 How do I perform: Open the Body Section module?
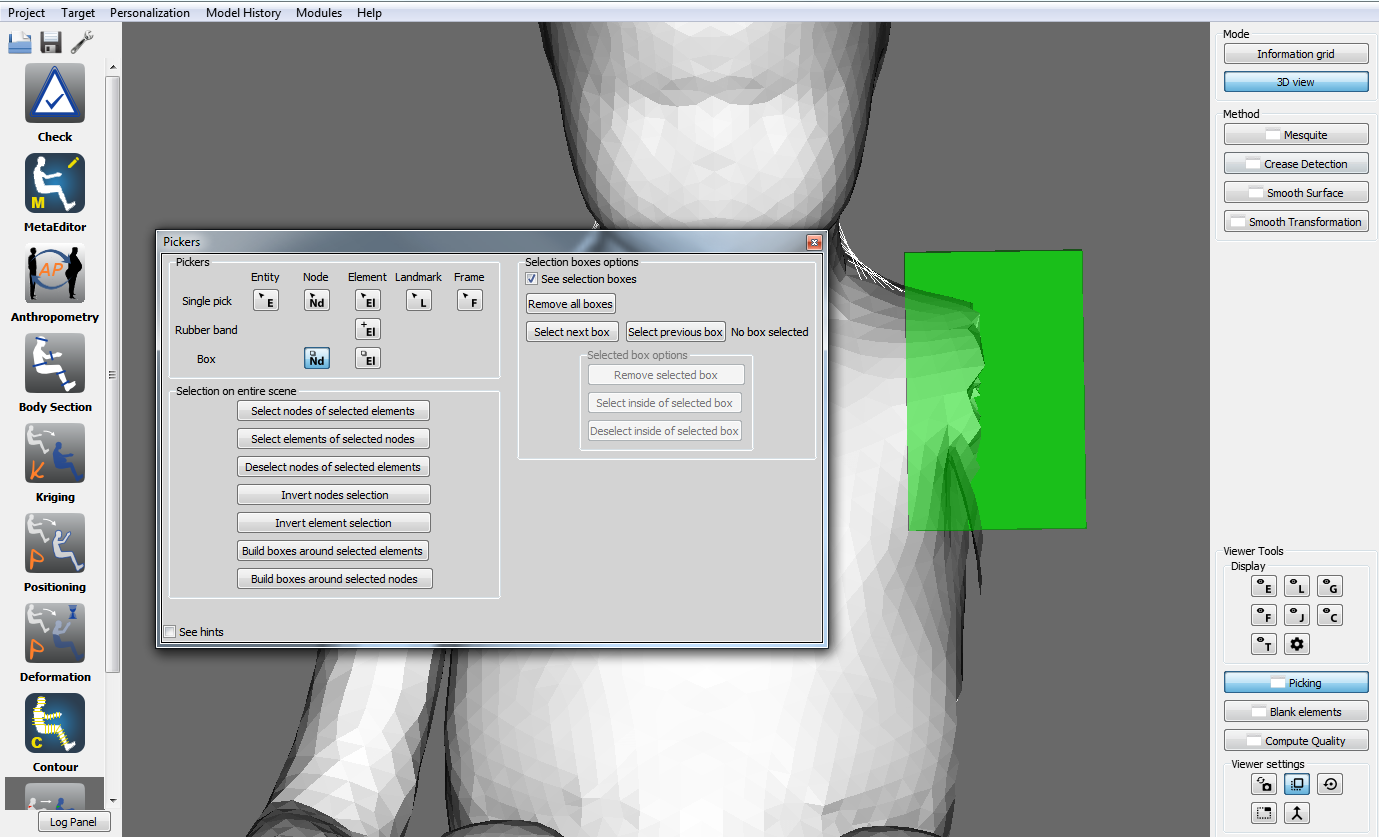(x=55, y=363)
